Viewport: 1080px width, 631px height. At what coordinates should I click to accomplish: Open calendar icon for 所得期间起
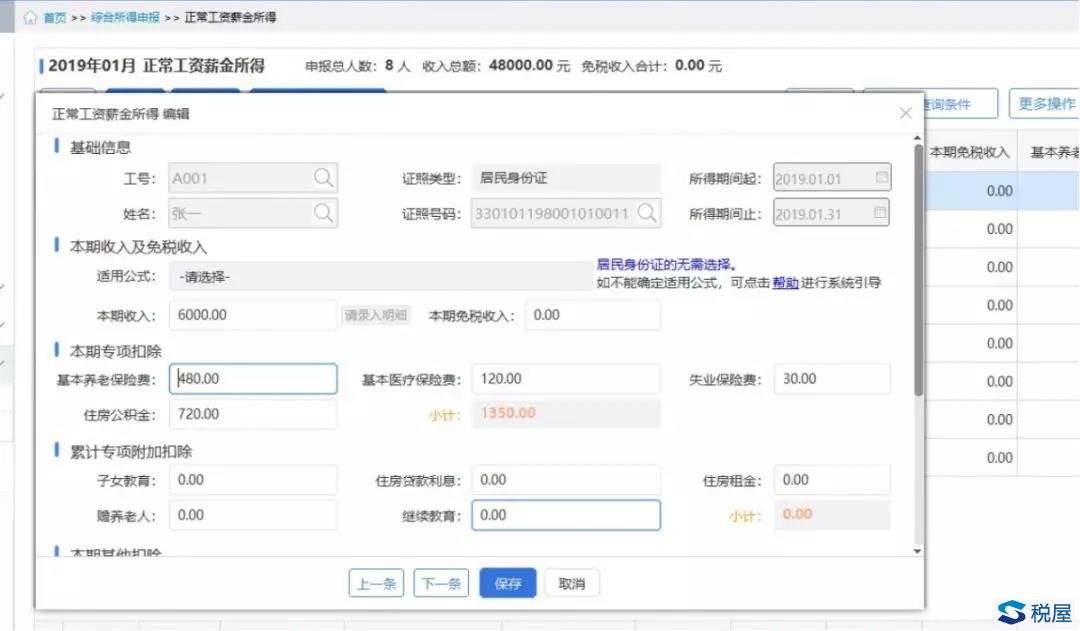[x=880, y=178]
